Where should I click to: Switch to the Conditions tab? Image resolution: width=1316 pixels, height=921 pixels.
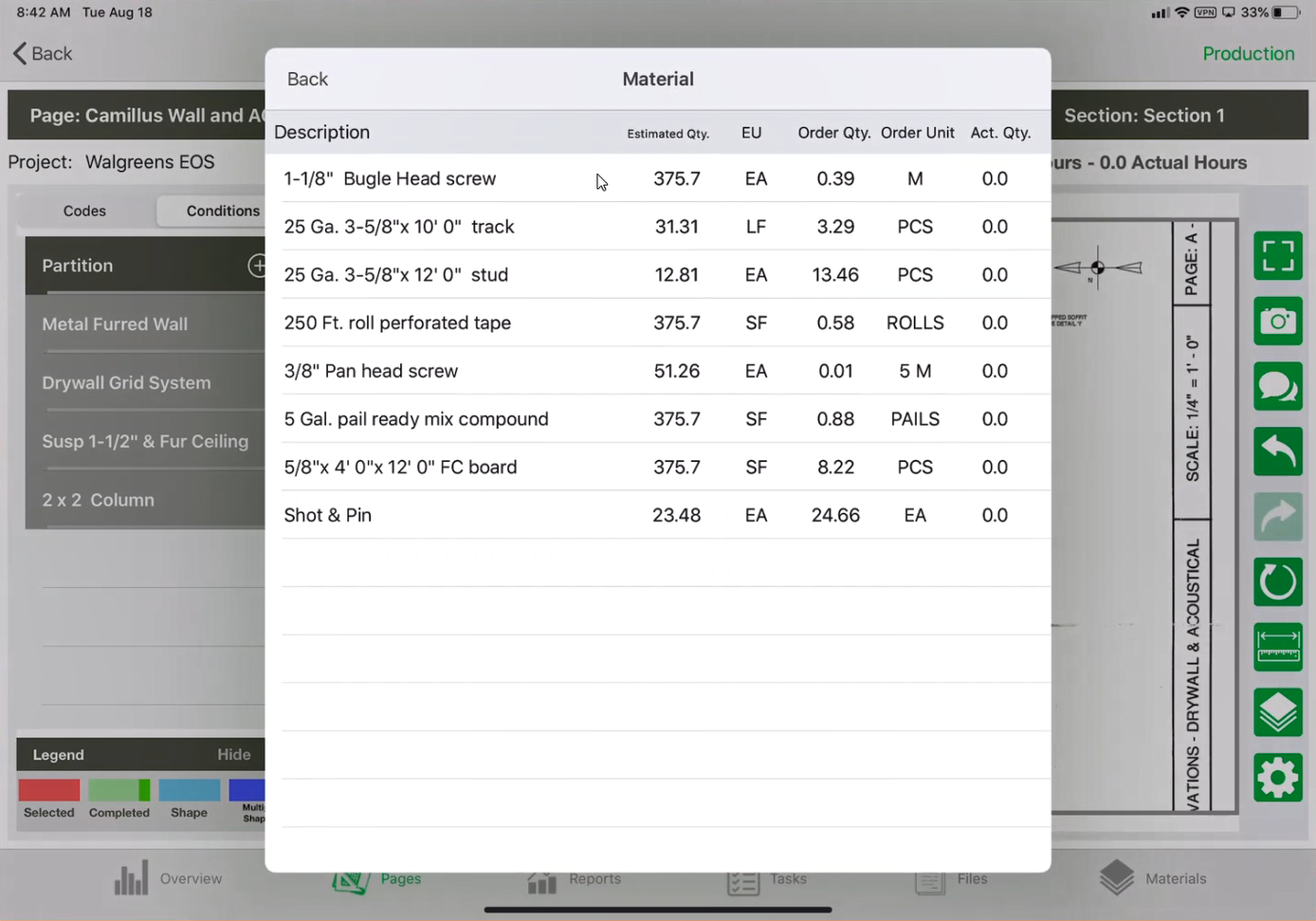pyautogui.click(x=223, y=211)
